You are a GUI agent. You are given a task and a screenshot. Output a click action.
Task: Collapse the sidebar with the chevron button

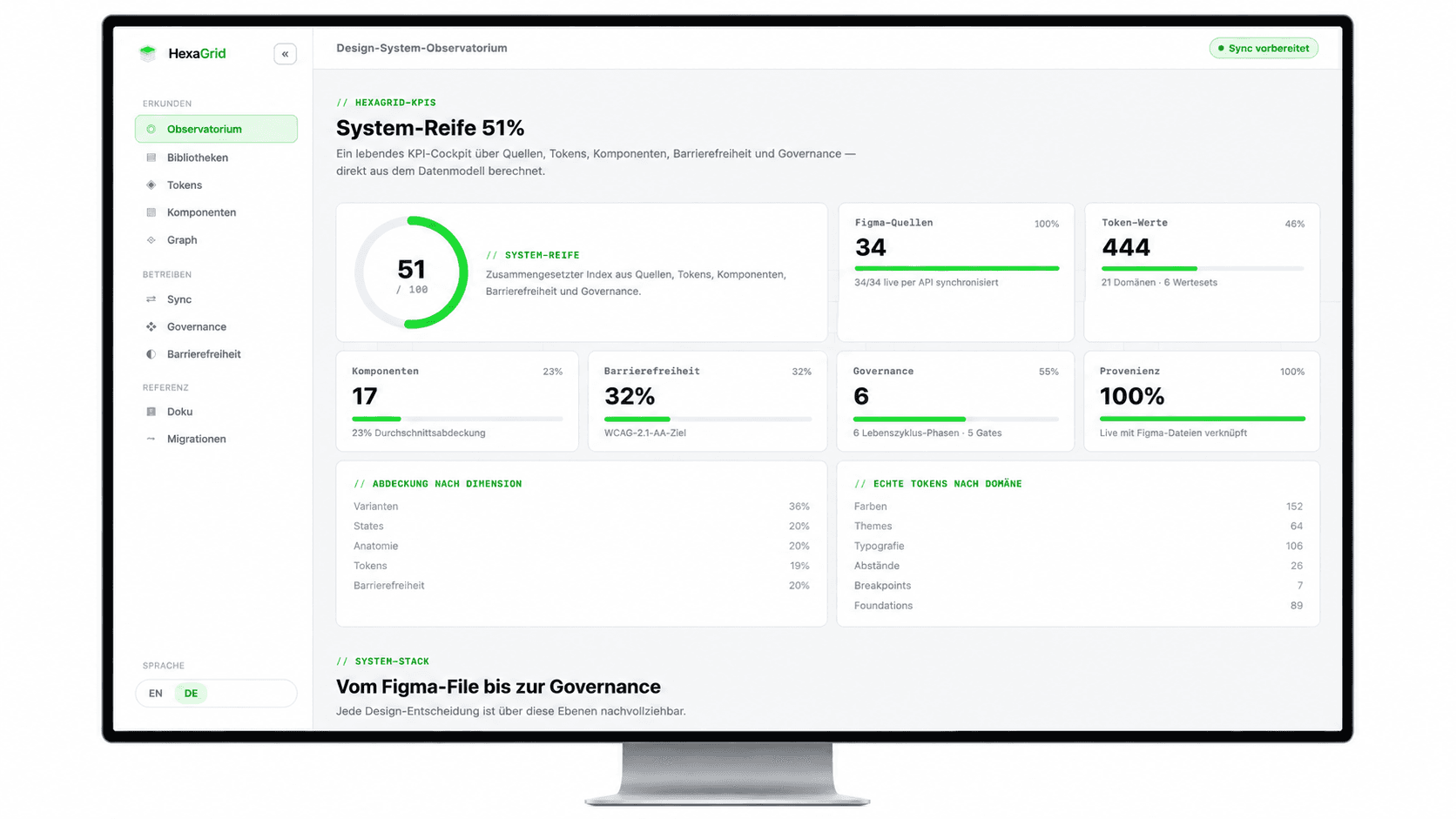click(285, 54)
